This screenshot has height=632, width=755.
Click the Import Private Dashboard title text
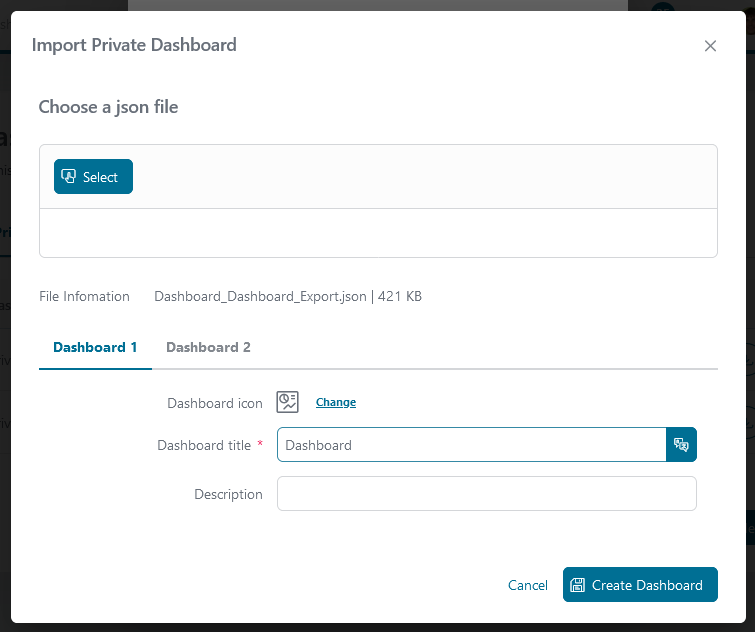pos(134,45)
